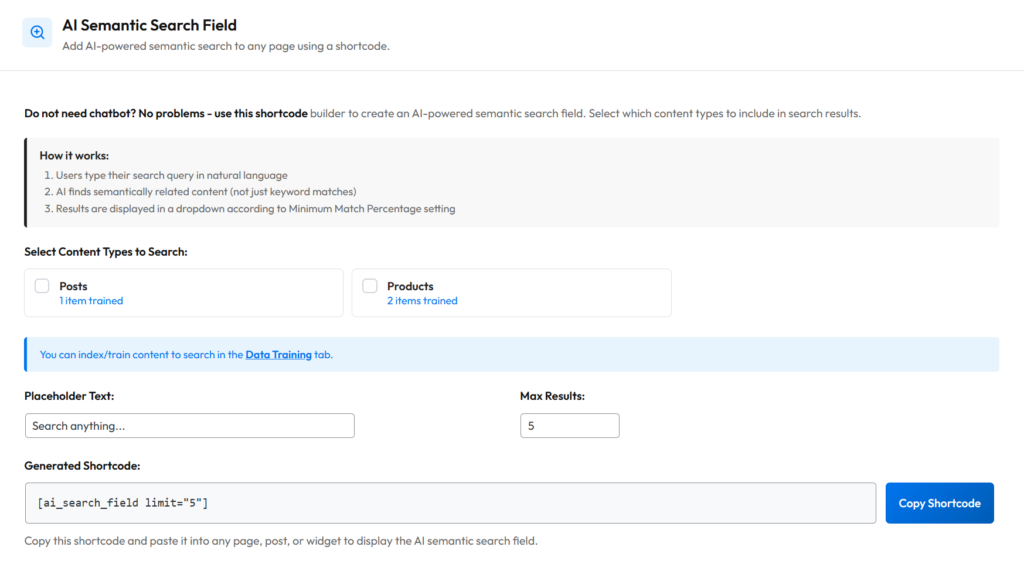Click the magnifier search icon in header
This screenshot has width=1024, height=574.
tap(37, 32)
